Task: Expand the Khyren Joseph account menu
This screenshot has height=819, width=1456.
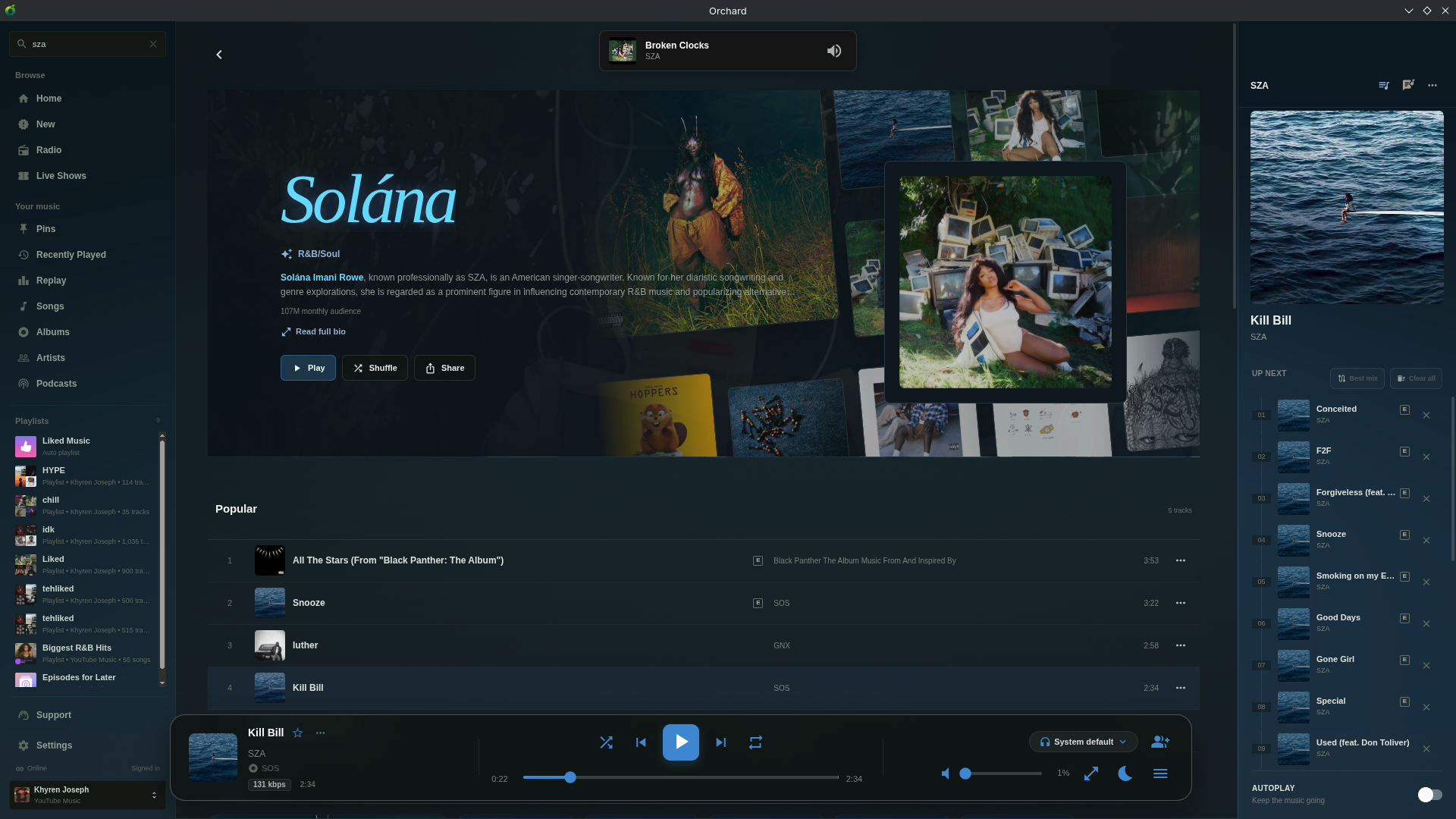Action: pos(87,795)
